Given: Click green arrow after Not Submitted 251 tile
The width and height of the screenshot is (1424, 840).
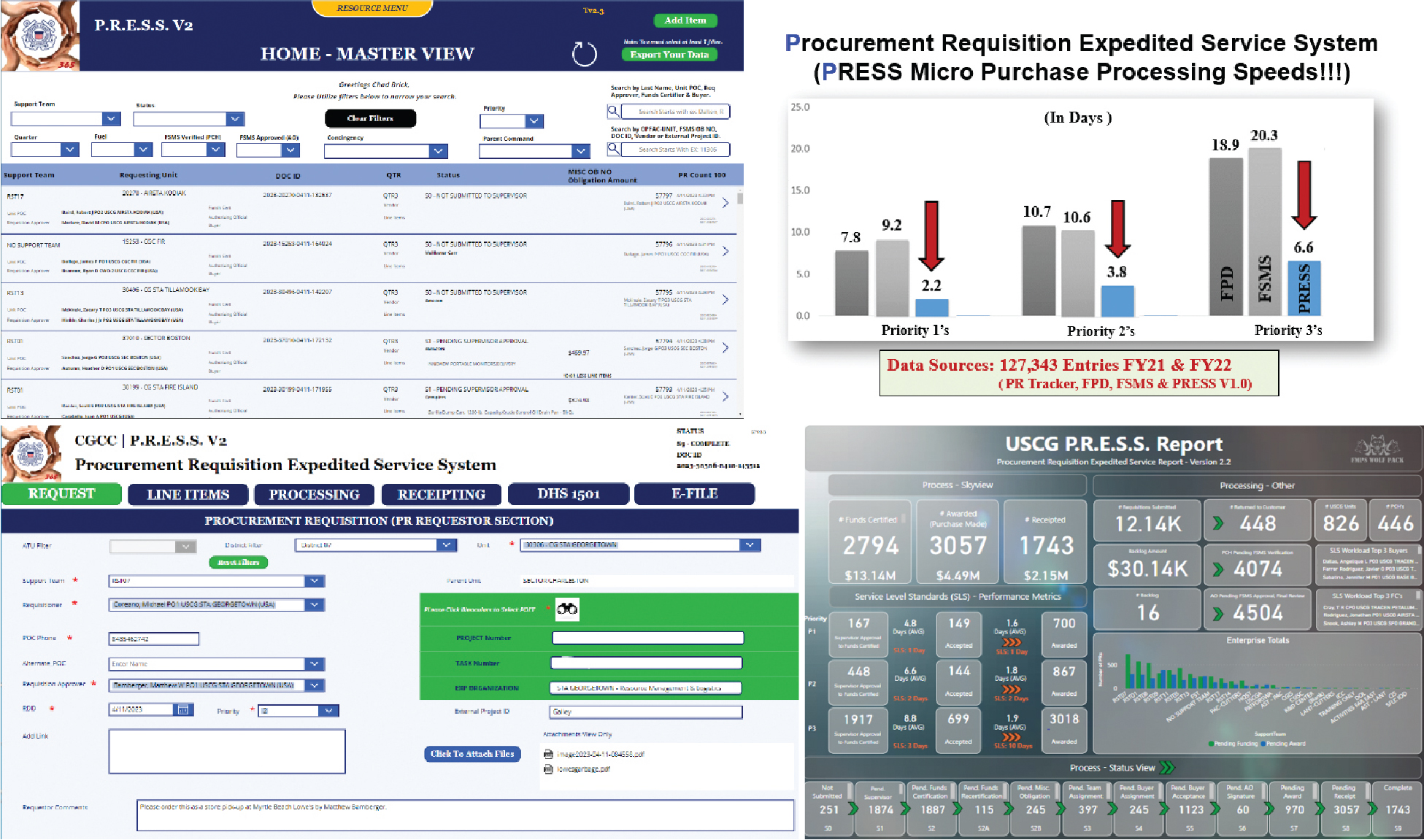Looking at the screenshot, I should [x=853, y=809].
